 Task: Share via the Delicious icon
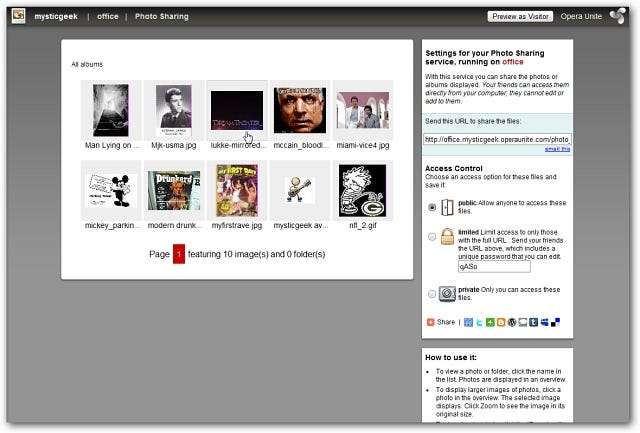556,322
